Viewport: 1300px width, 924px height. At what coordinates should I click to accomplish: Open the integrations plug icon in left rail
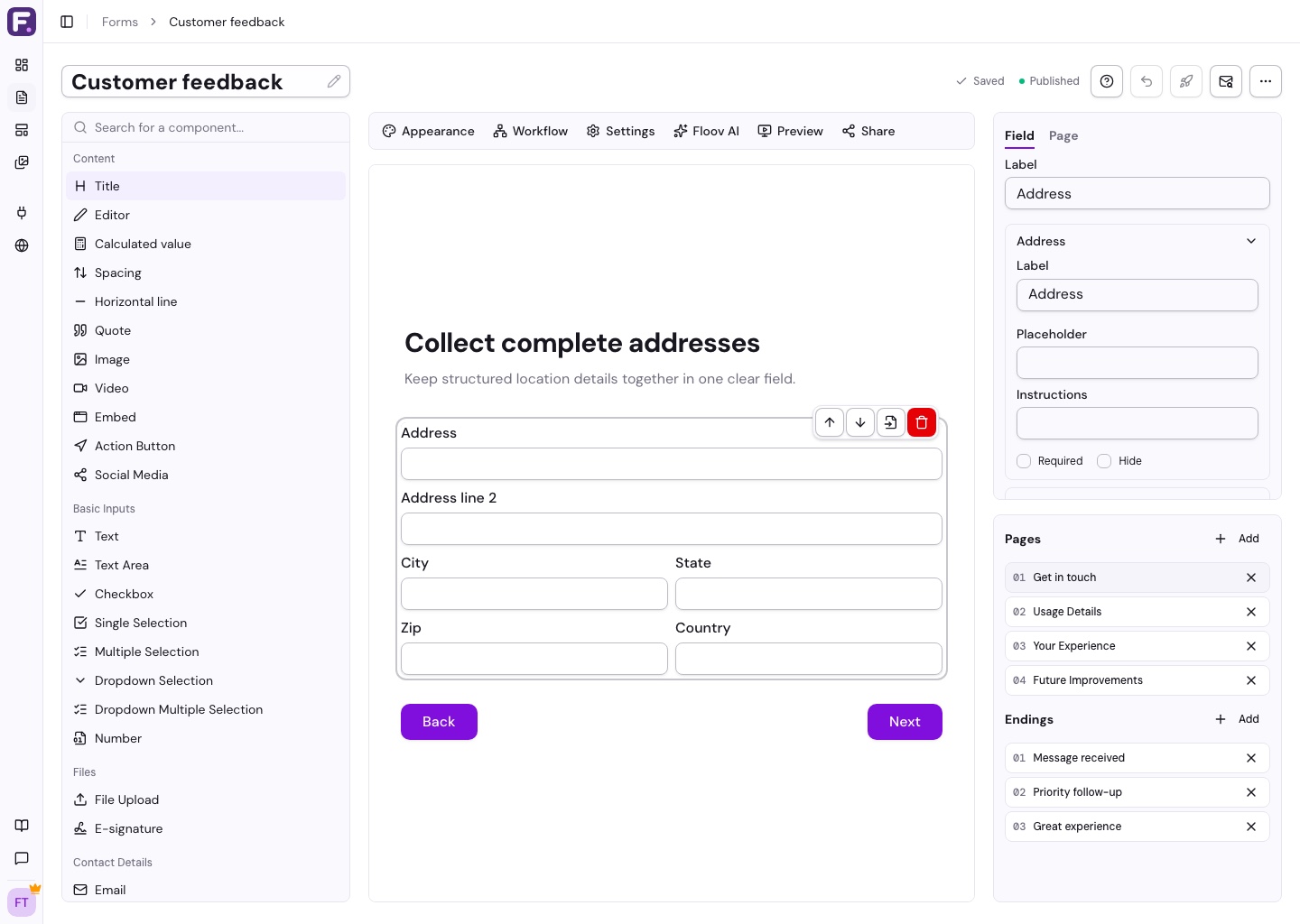(x=22, y=213)
